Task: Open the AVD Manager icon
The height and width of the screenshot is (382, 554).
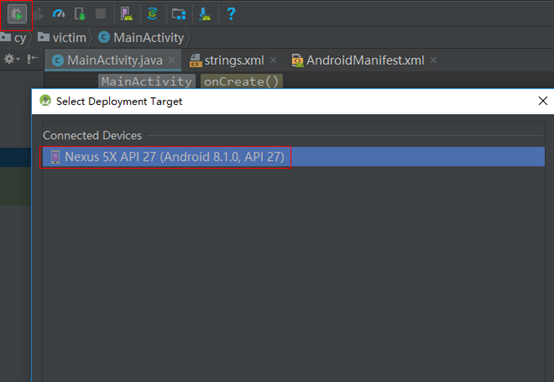Action: coord(126,14)
